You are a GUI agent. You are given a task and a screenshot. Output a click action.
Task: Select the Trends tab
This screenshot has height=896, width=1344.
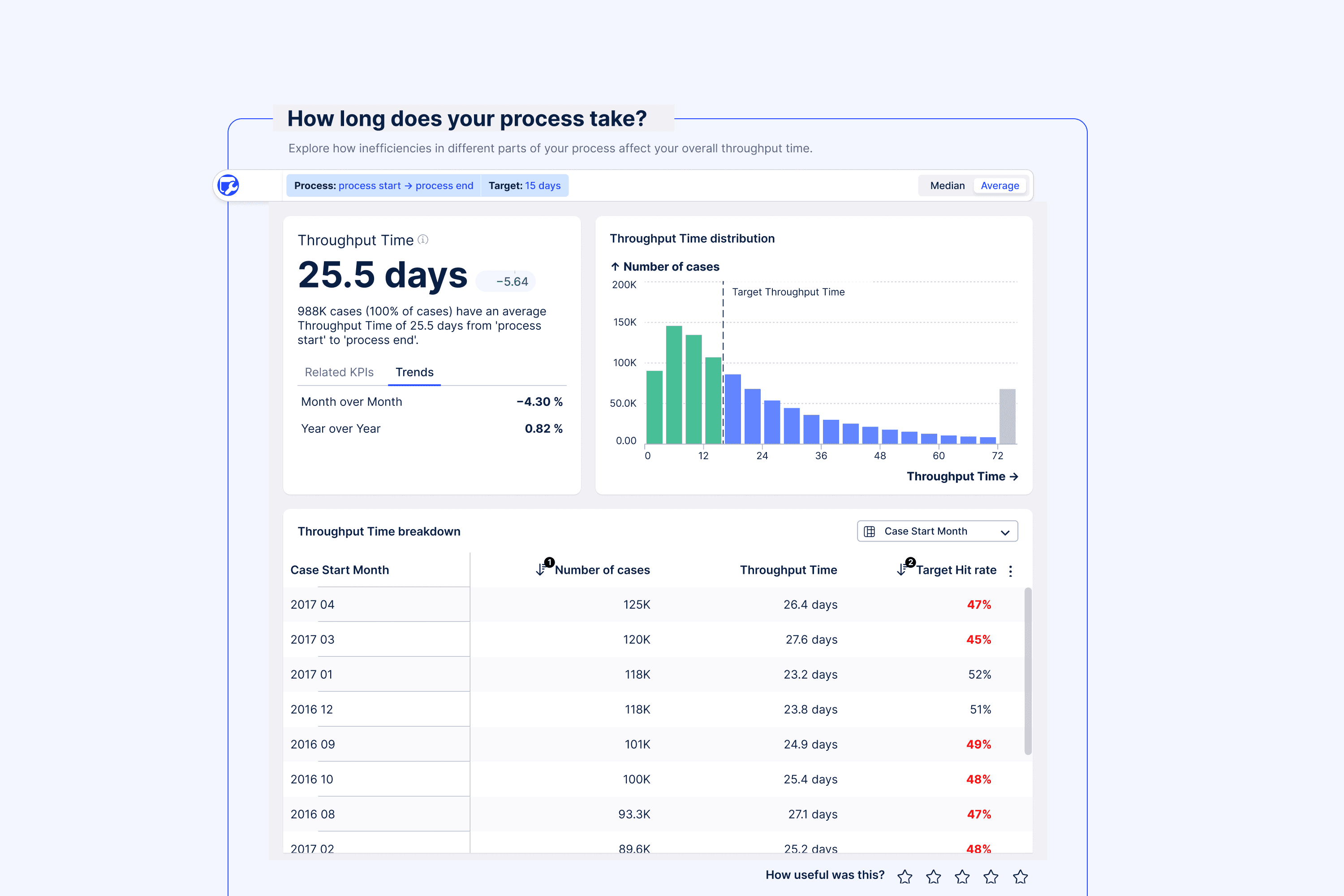[x=414, y=372]
